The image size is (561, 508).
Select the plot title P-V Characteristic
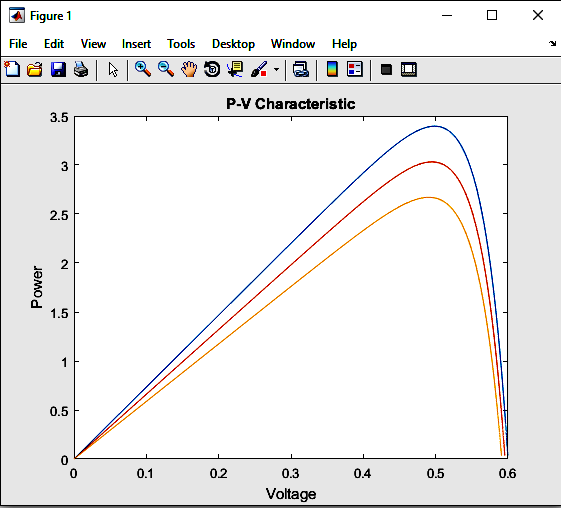[x=291, y=104]
